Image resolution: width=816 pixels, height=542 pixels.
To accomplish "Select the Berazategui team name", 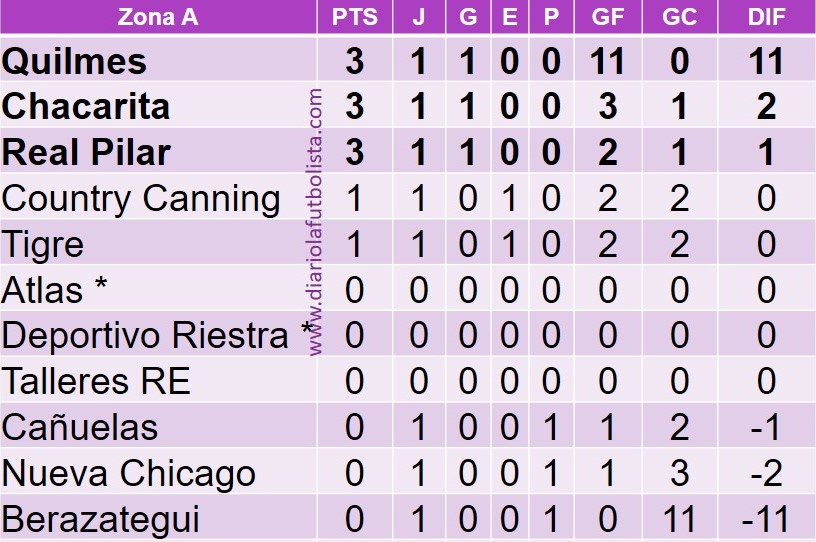I will click(x=101, y=520).
